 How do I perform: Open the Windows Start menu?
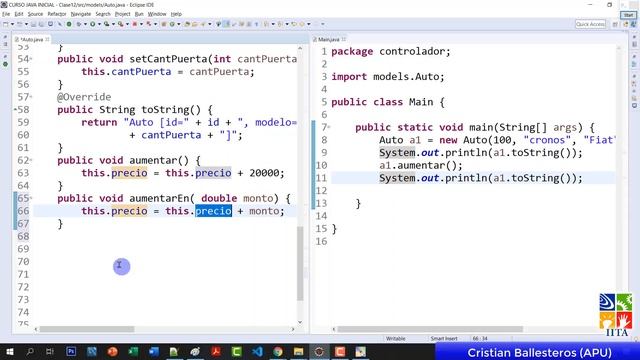9,351
